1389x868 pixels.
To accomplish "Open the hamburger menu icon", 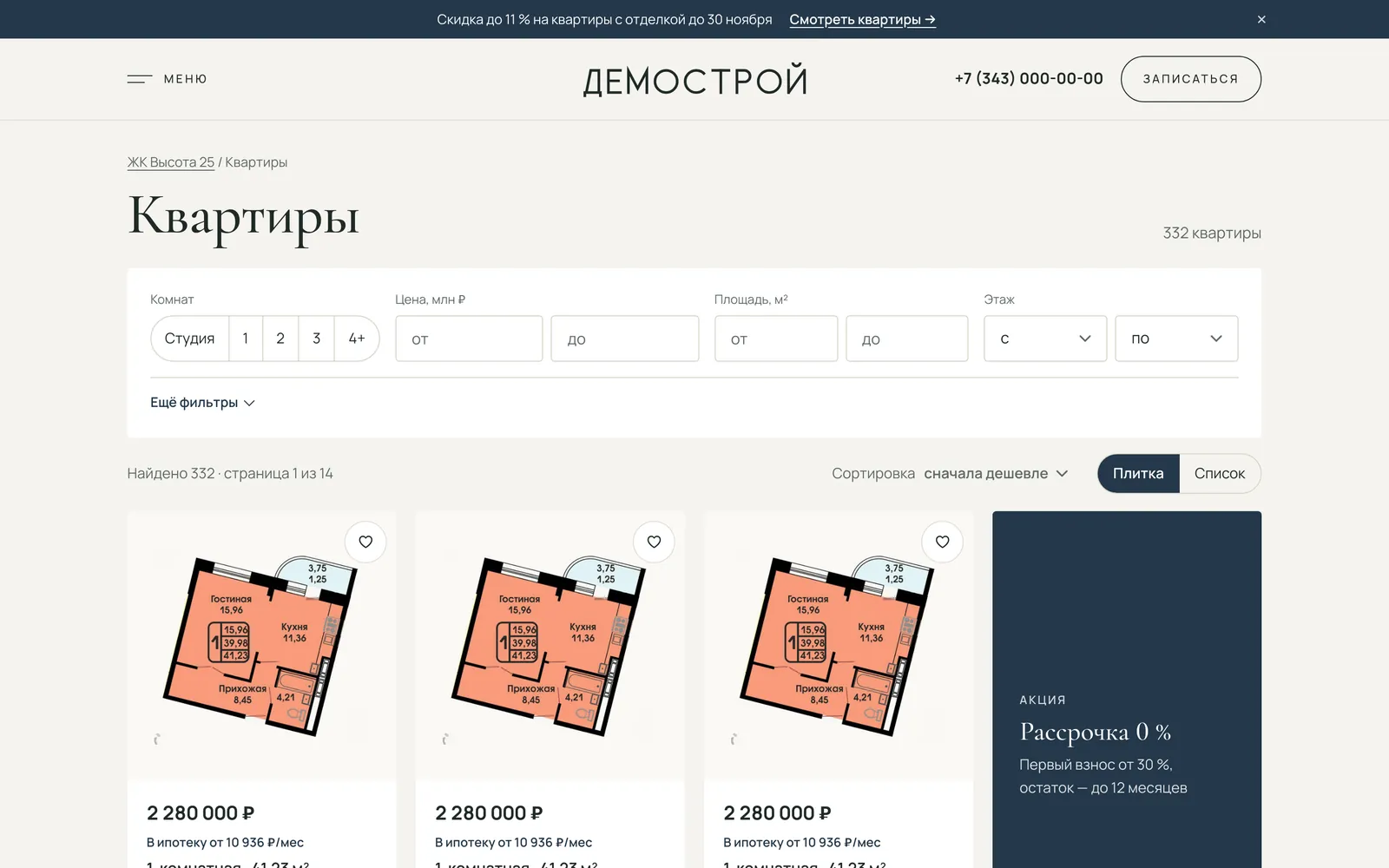I will point(140,79).
